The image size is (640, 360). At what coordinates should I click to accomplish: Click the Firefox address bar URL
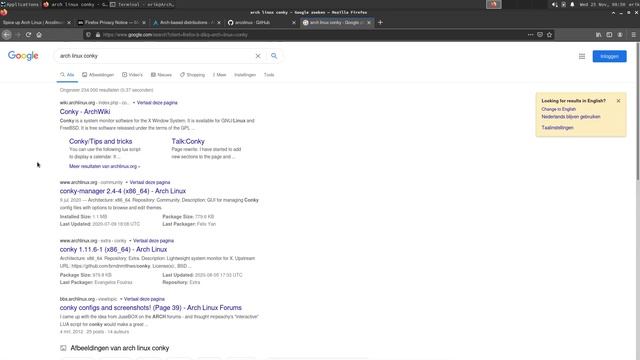[176, 35]
